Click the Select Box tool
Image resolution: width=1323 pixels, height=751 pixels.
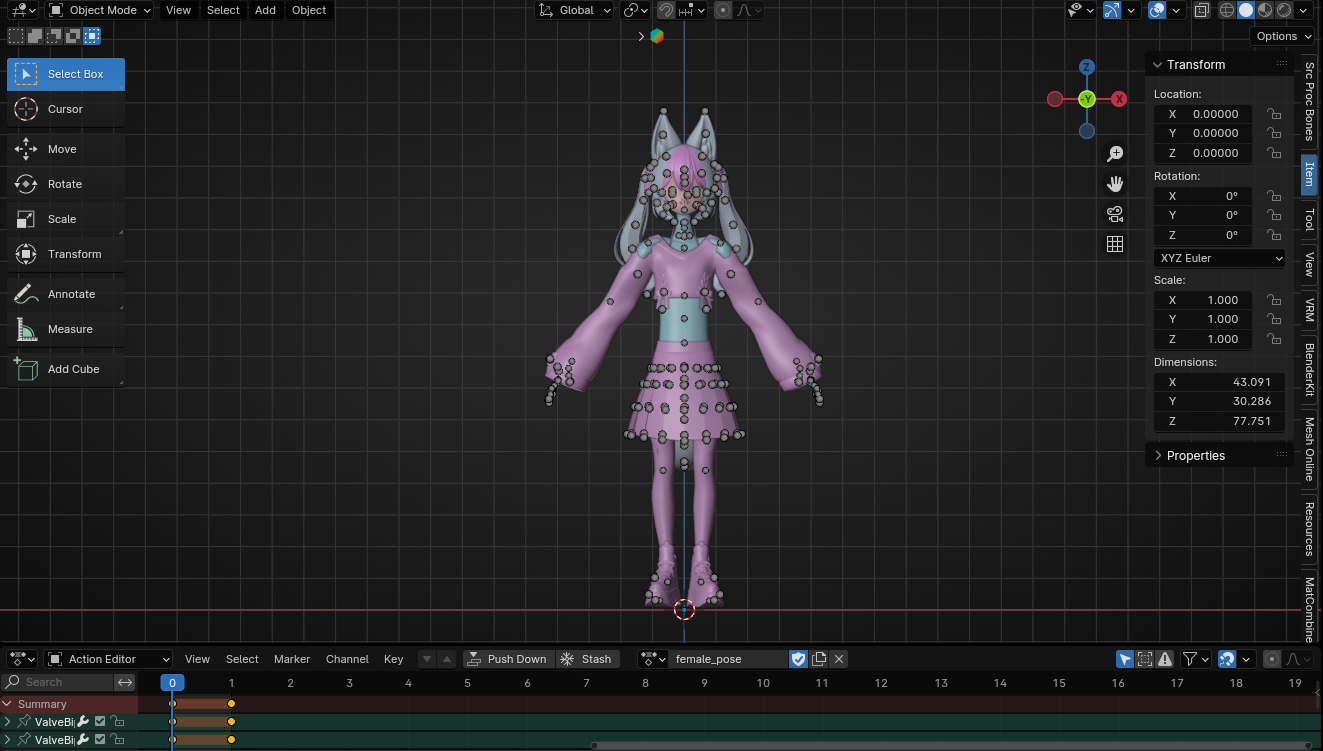[66, 74]
